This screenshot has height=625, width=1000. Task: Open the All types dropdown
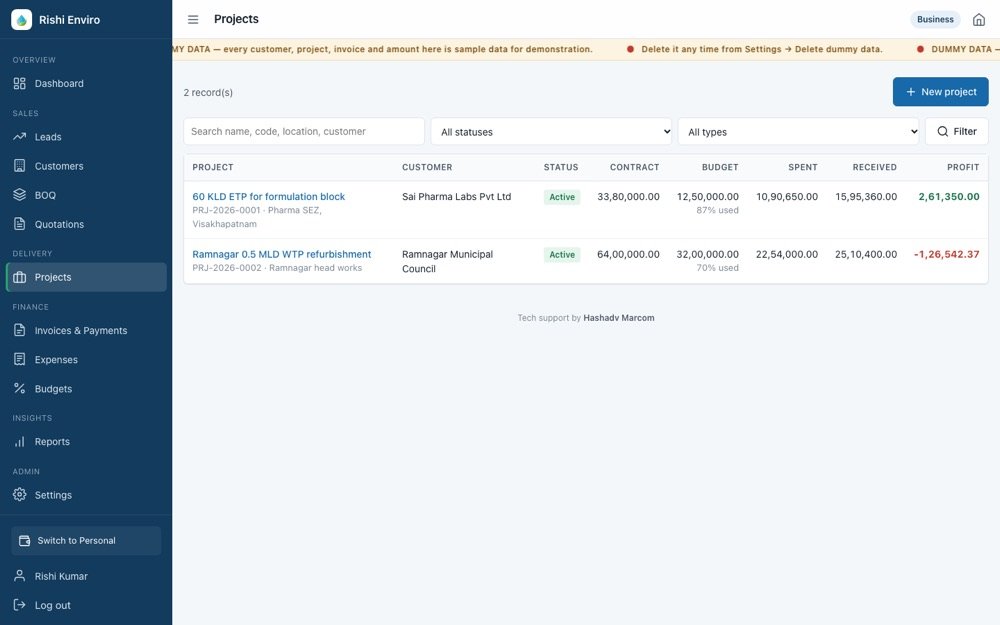pos(798,131)
